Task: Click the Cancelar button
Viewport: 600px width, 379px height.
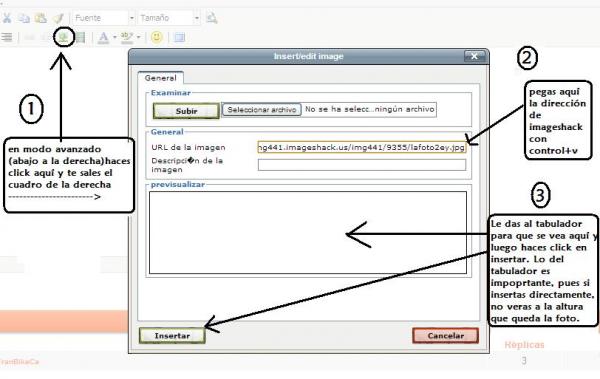Action: [x=445, y=336]
